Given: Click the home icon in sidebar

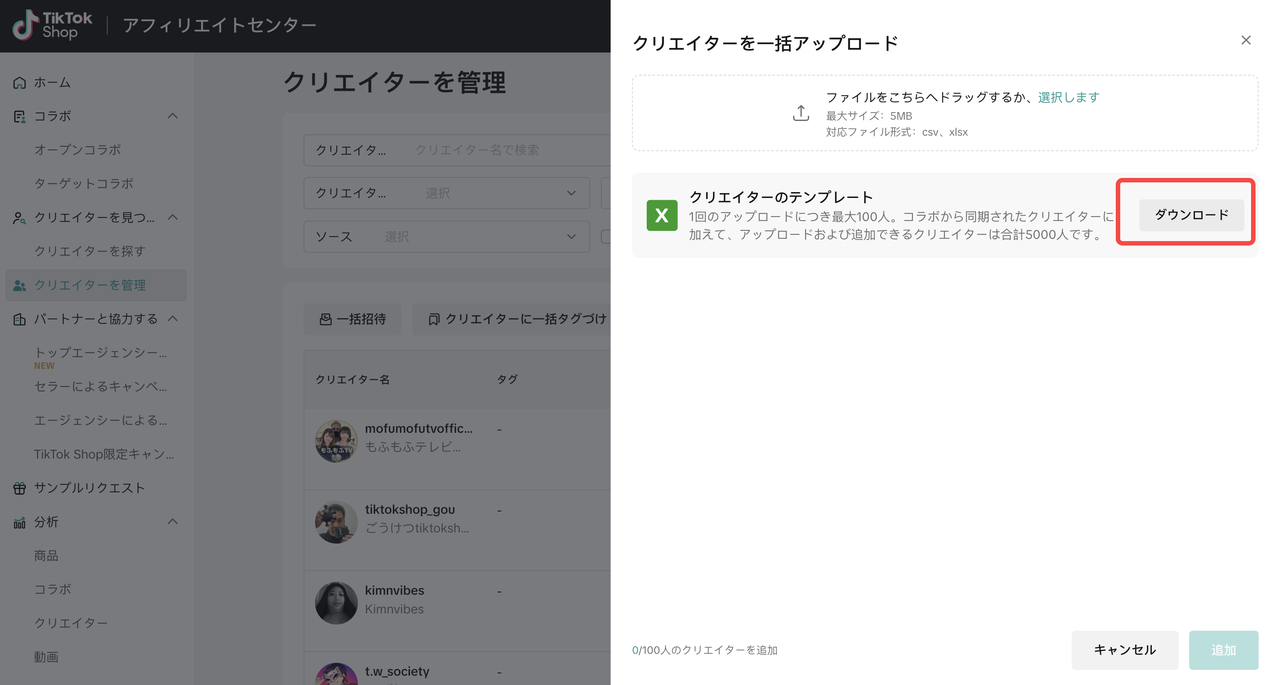Looking at the screenshot, I should tap(19, 82).
